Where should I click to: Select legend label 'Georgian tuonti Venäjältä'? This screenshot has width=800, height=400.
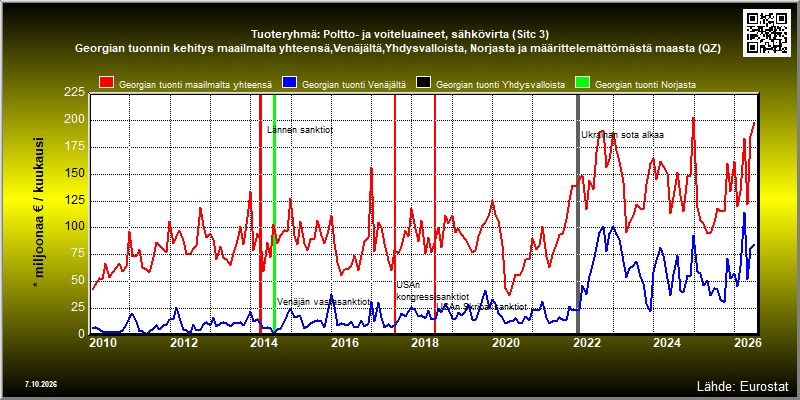point(354,85)
